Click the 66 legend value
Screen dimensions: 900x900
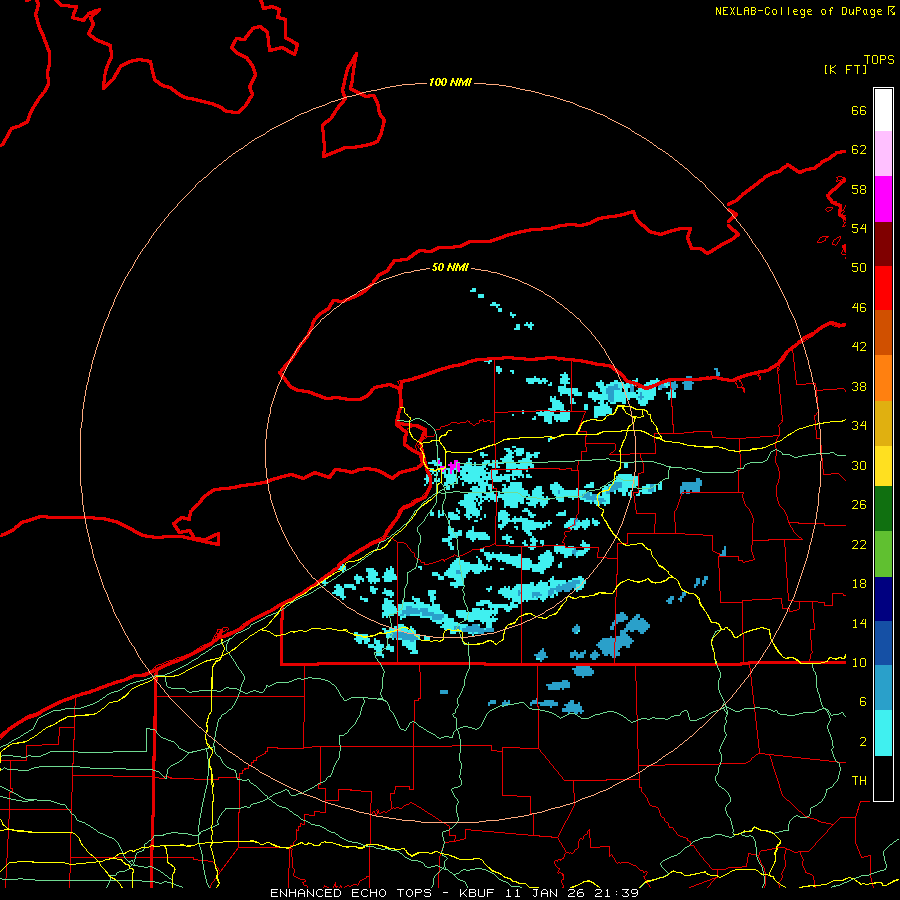tap(859, 110)
